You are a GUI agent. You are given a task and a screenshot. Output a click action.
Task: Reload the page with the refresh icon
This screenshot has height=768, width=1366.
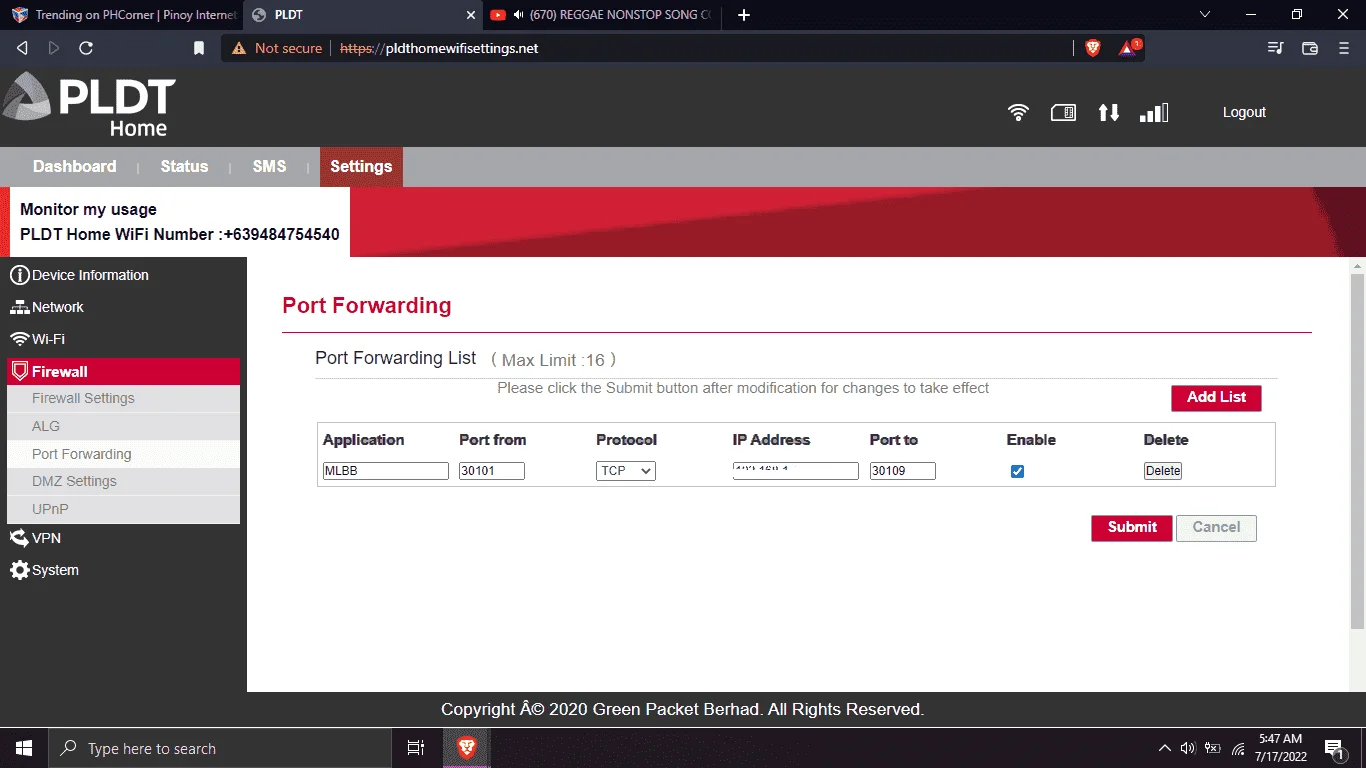pyautogui.click(x=86, y=48)
